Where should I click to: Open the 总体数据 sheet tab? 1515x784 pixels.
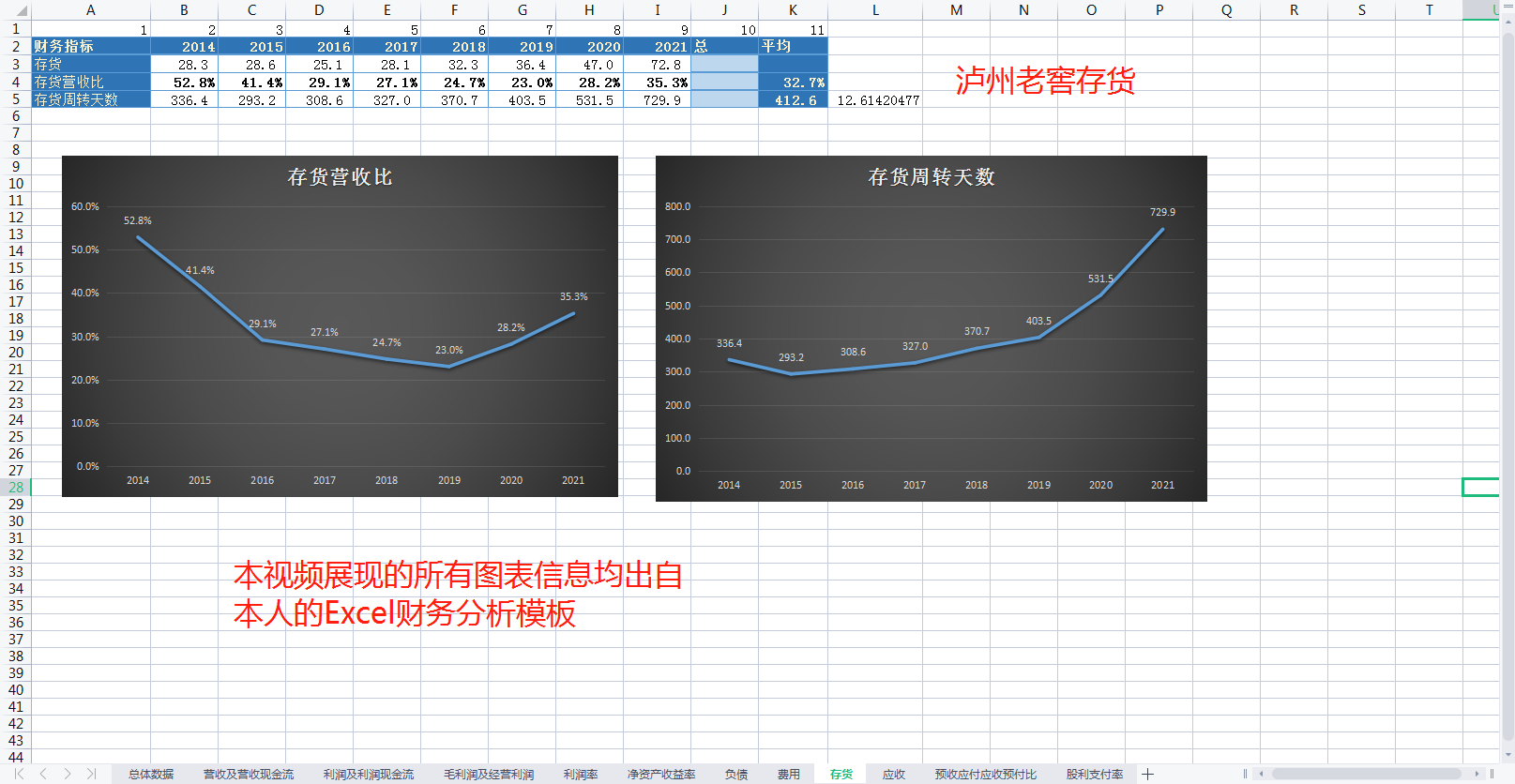151,774
